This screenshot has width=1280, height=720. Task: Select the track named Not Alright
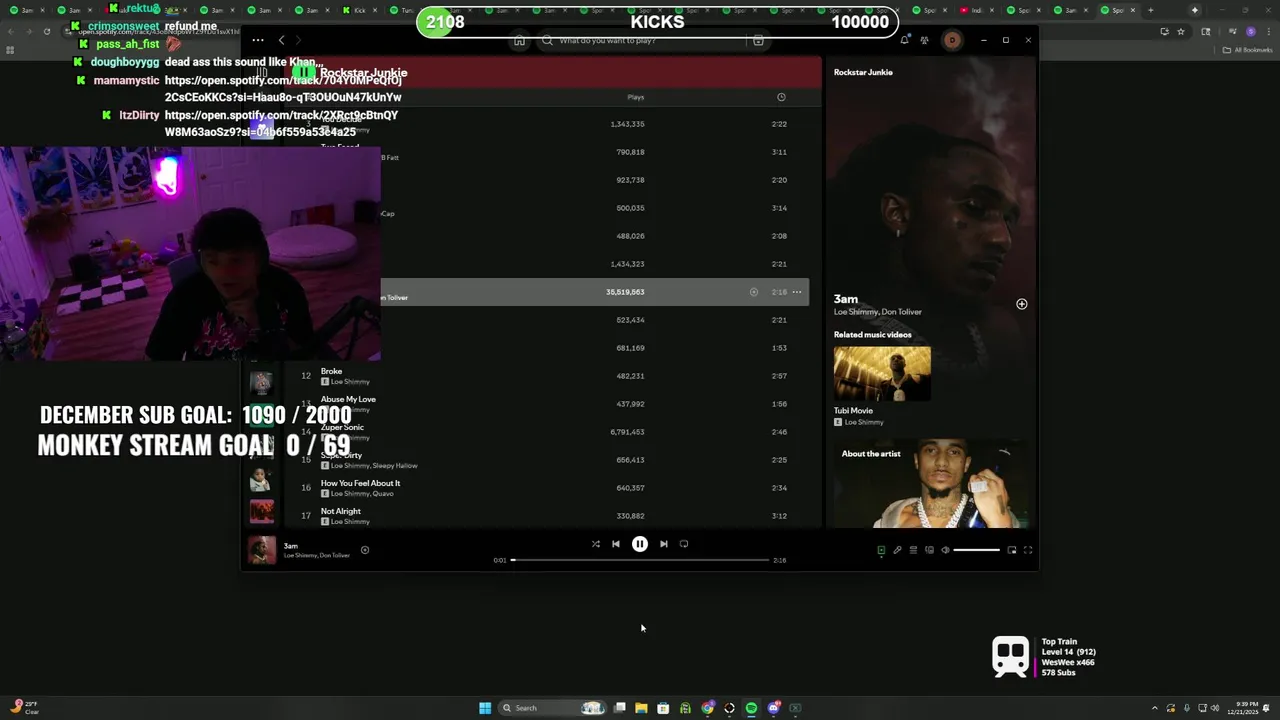[340, 511]
